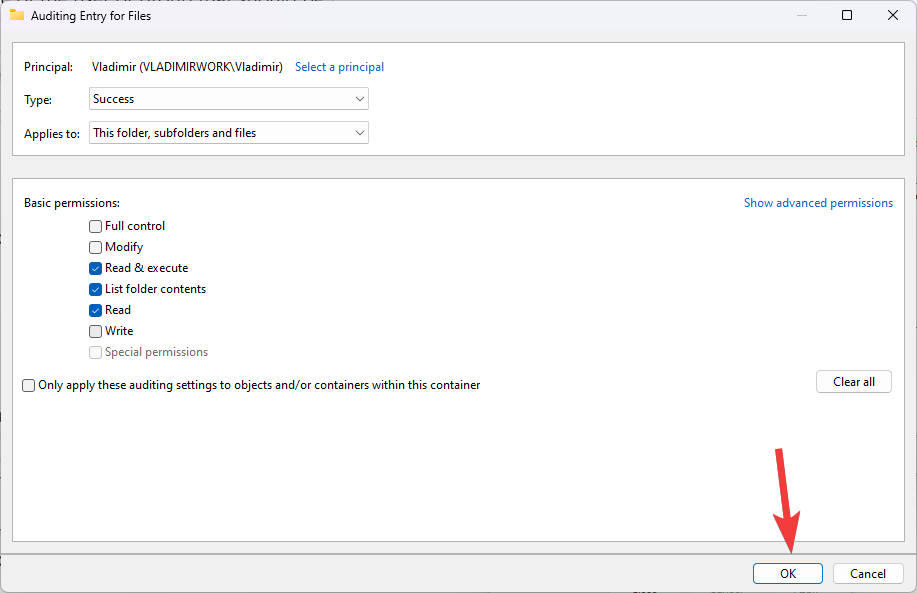Close the Auditing Entry for Files dialog
917x593 pixels.
(x=893, y=15)
